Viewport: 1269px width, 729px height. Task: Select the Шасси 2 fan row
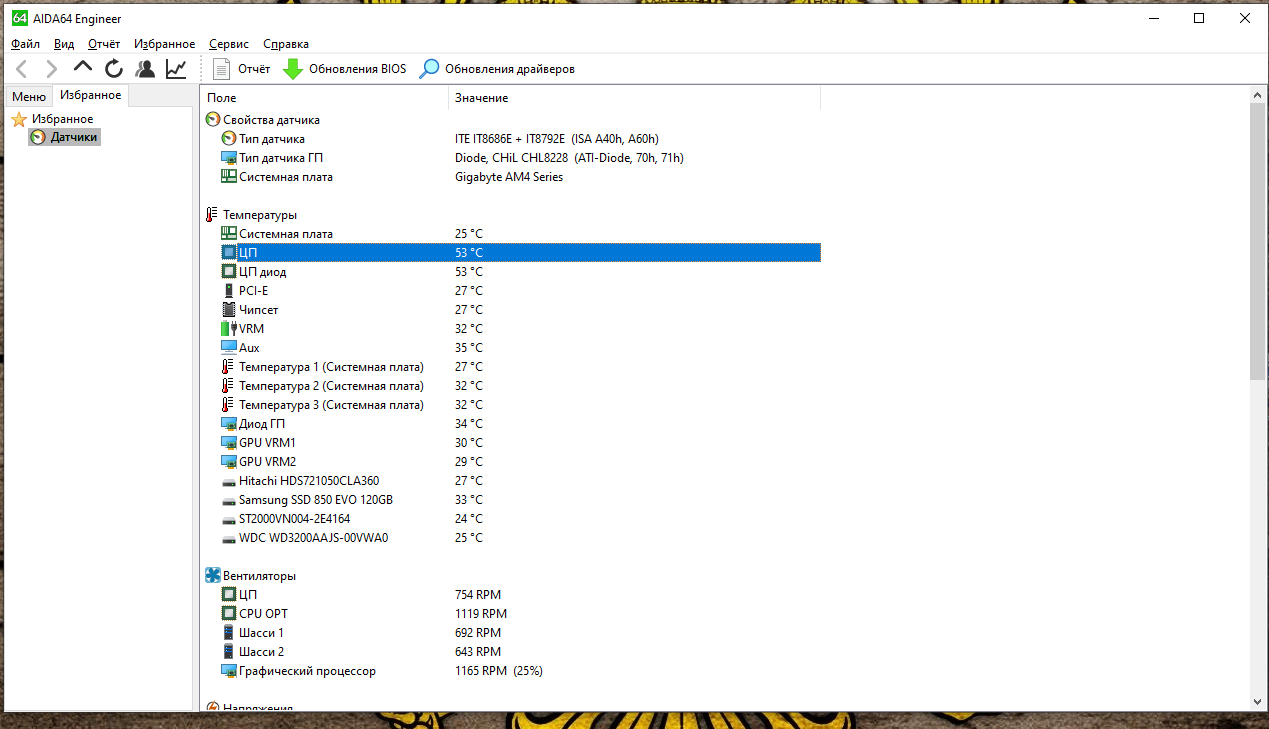tap(520, 652)
